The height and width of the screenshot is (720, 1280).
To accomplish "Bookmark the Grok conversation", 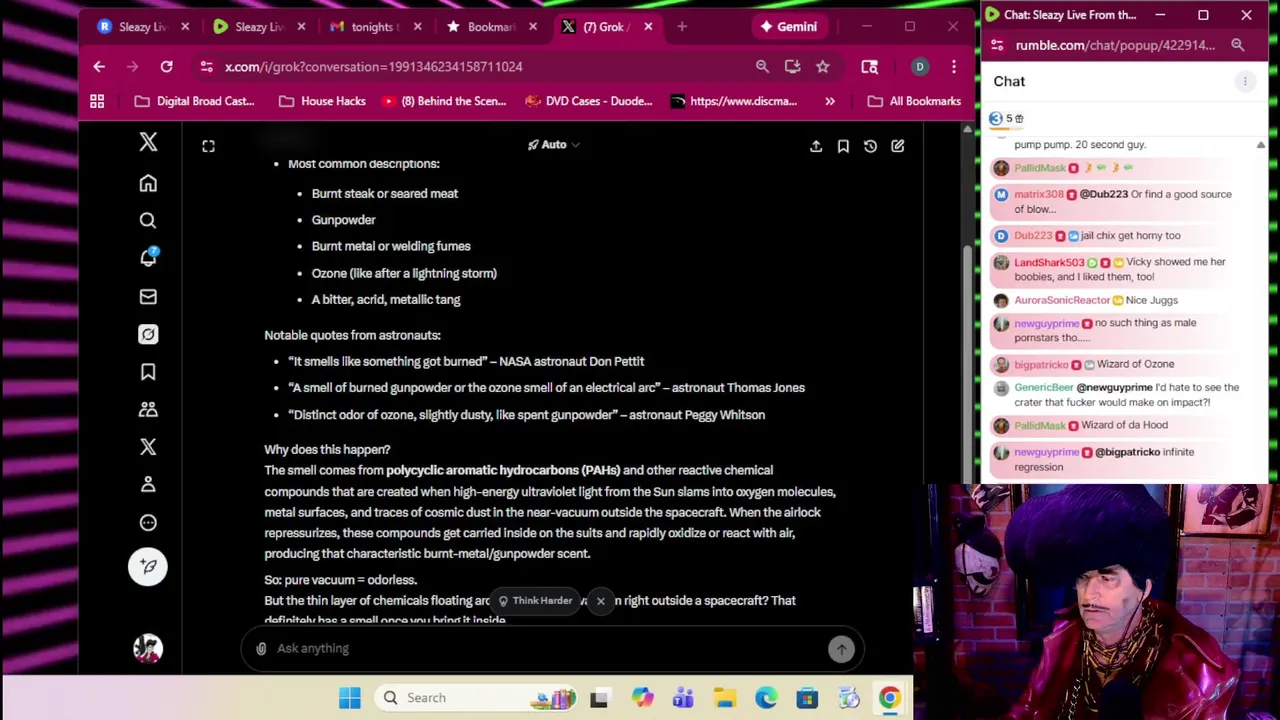I will pos(843,146).
